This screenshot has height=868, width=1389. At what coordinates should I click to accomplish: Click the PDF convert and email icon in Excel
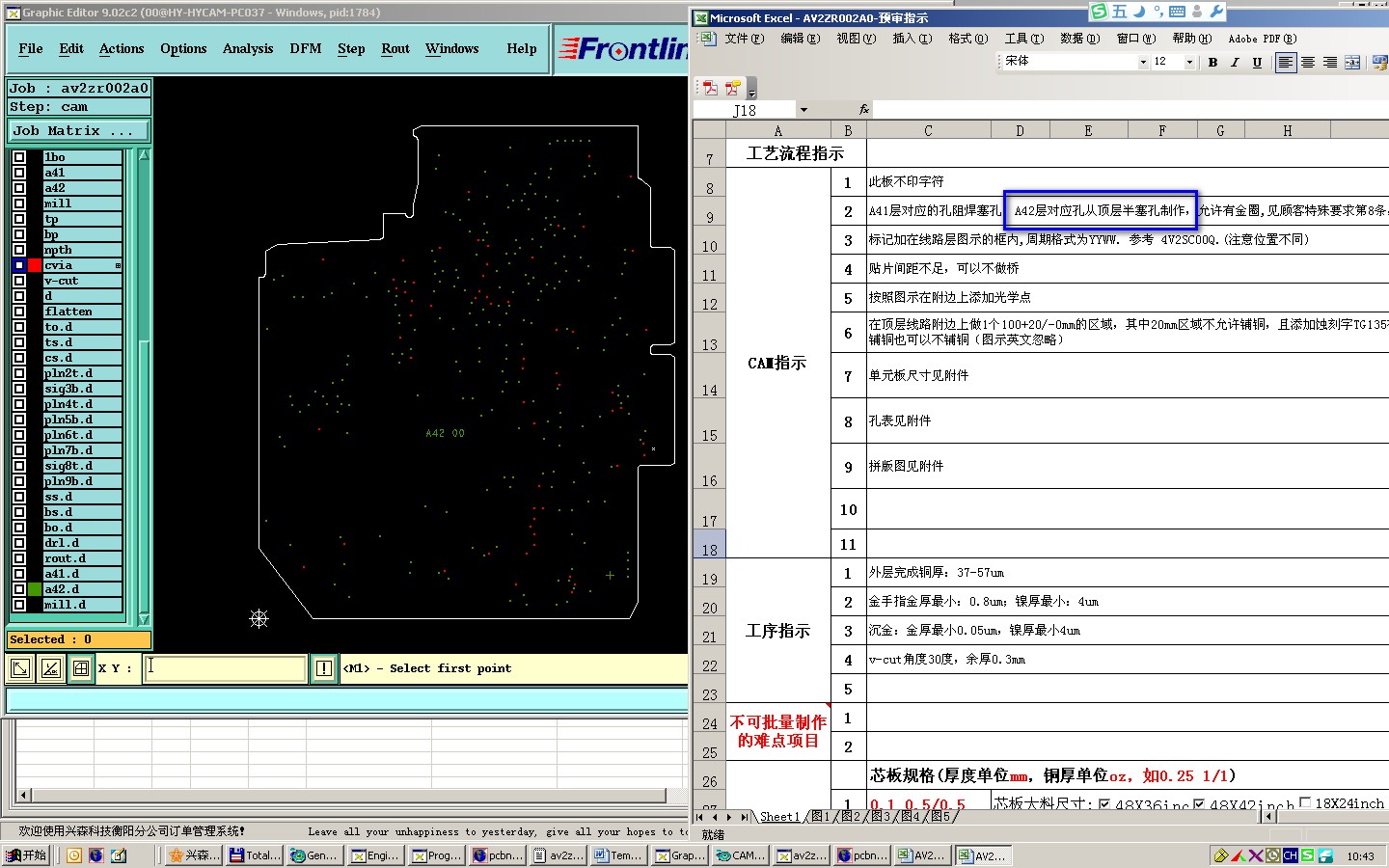733,88
